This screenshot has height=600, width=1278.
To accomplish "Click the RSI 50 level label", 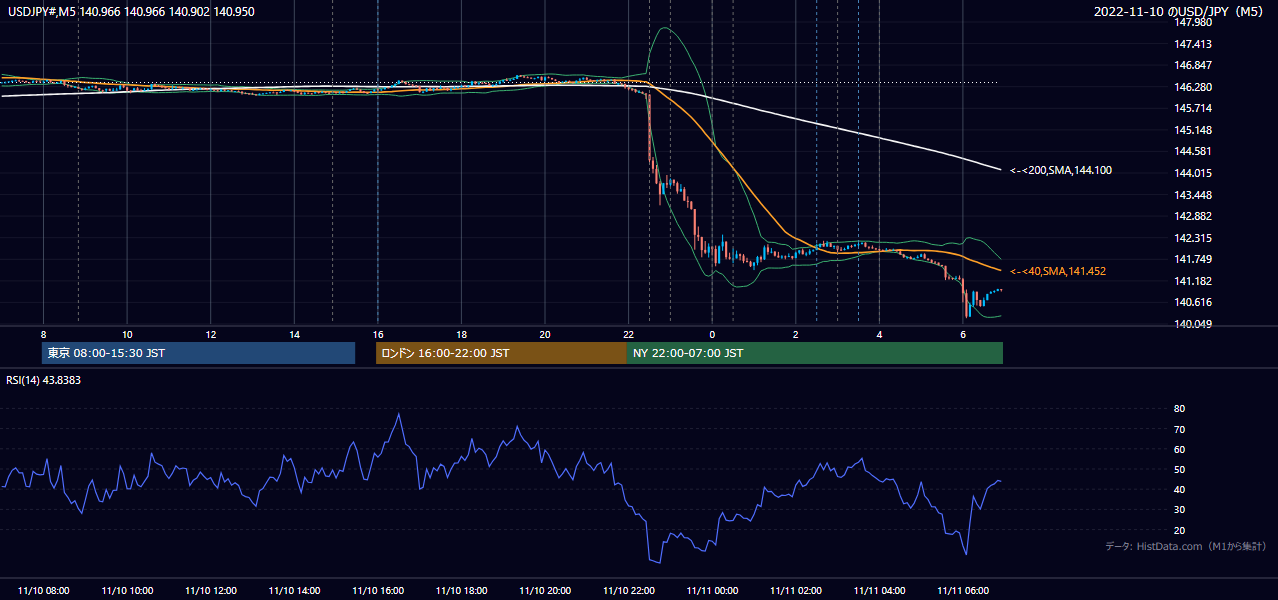I will pos(1179,469).
